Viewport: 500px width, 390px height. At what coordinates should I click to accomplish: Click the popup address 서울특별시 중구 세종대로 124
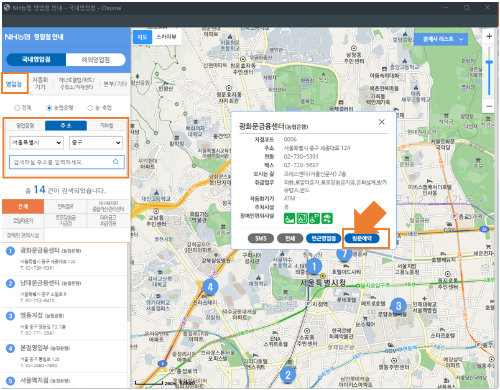pyautogui.click(x=317, y=148)
